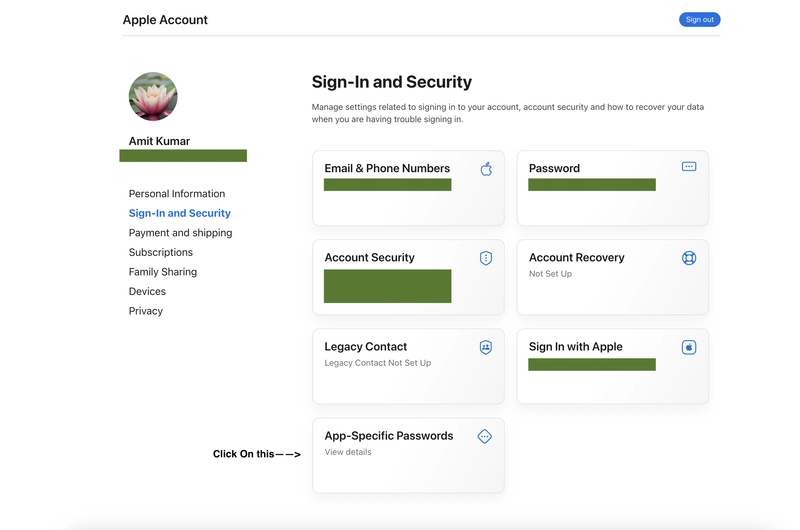800x530 pixels.
Task: Click the lotus flower profile picture
Action: point(153,96)
